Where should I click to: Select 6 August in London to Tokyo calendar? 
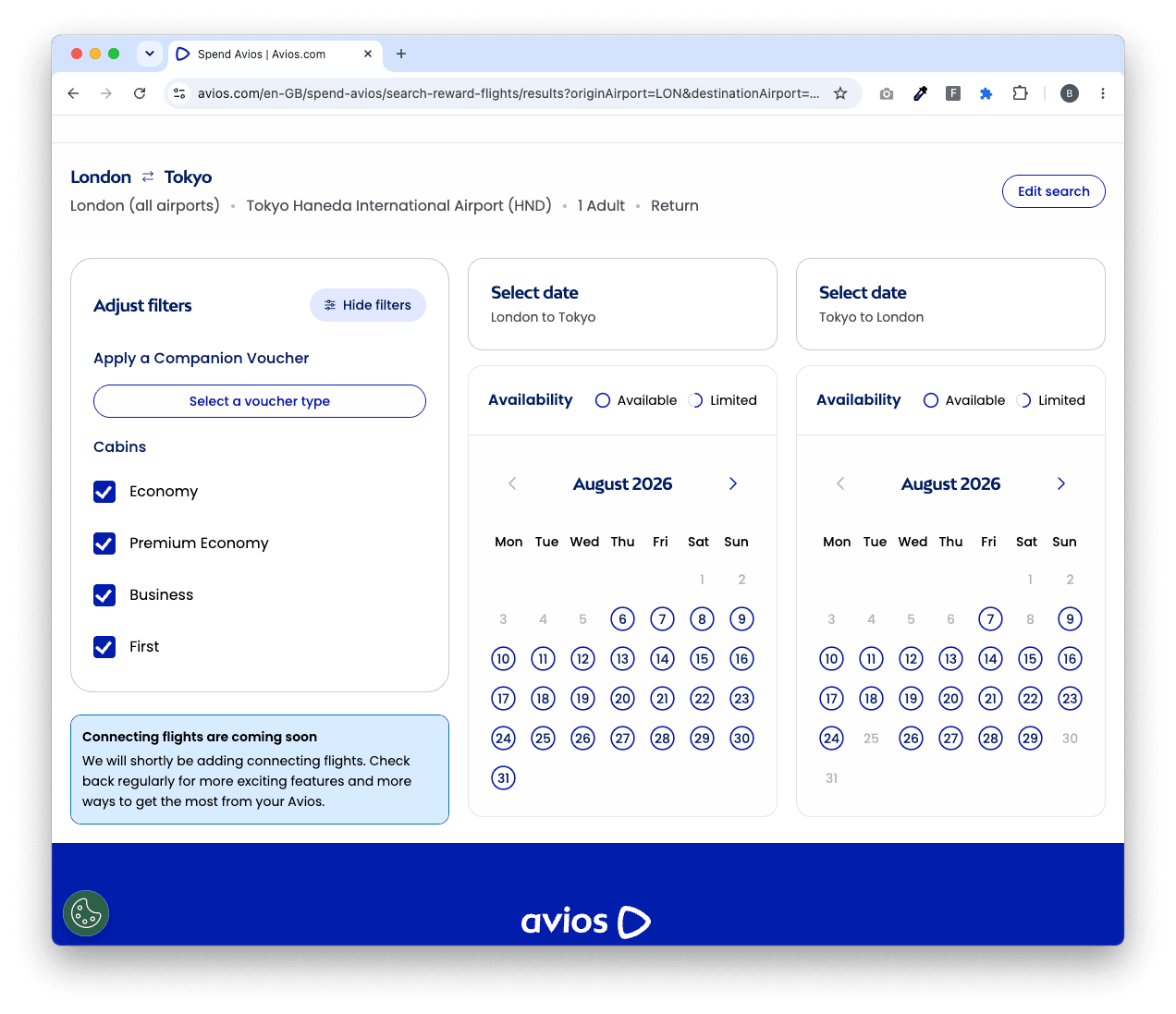click(622, 619)
